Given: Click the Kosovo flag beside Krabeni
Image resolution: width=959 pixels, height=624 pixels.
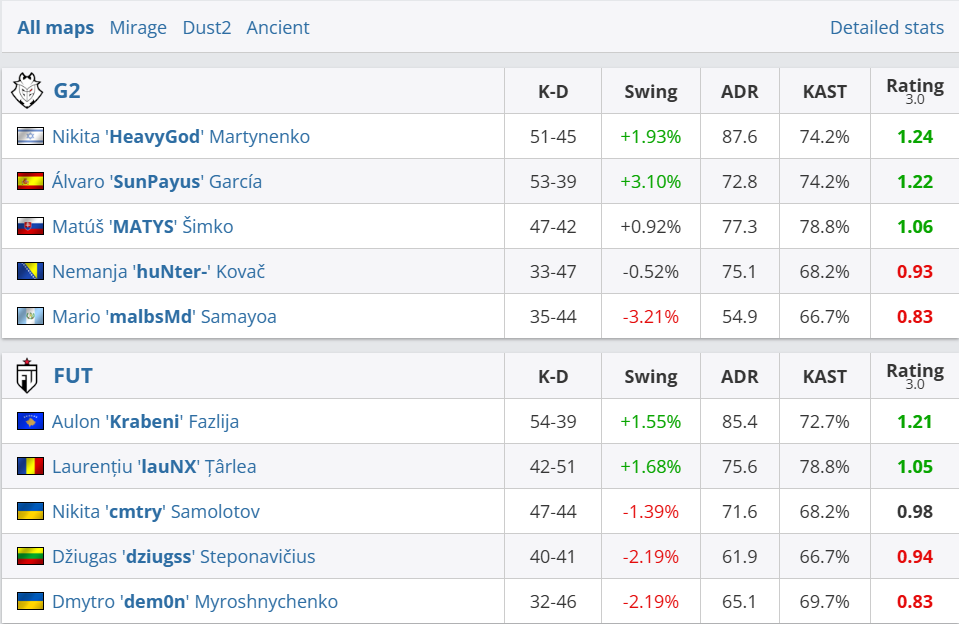Looking at the screenshot, I should coord(30,421).
